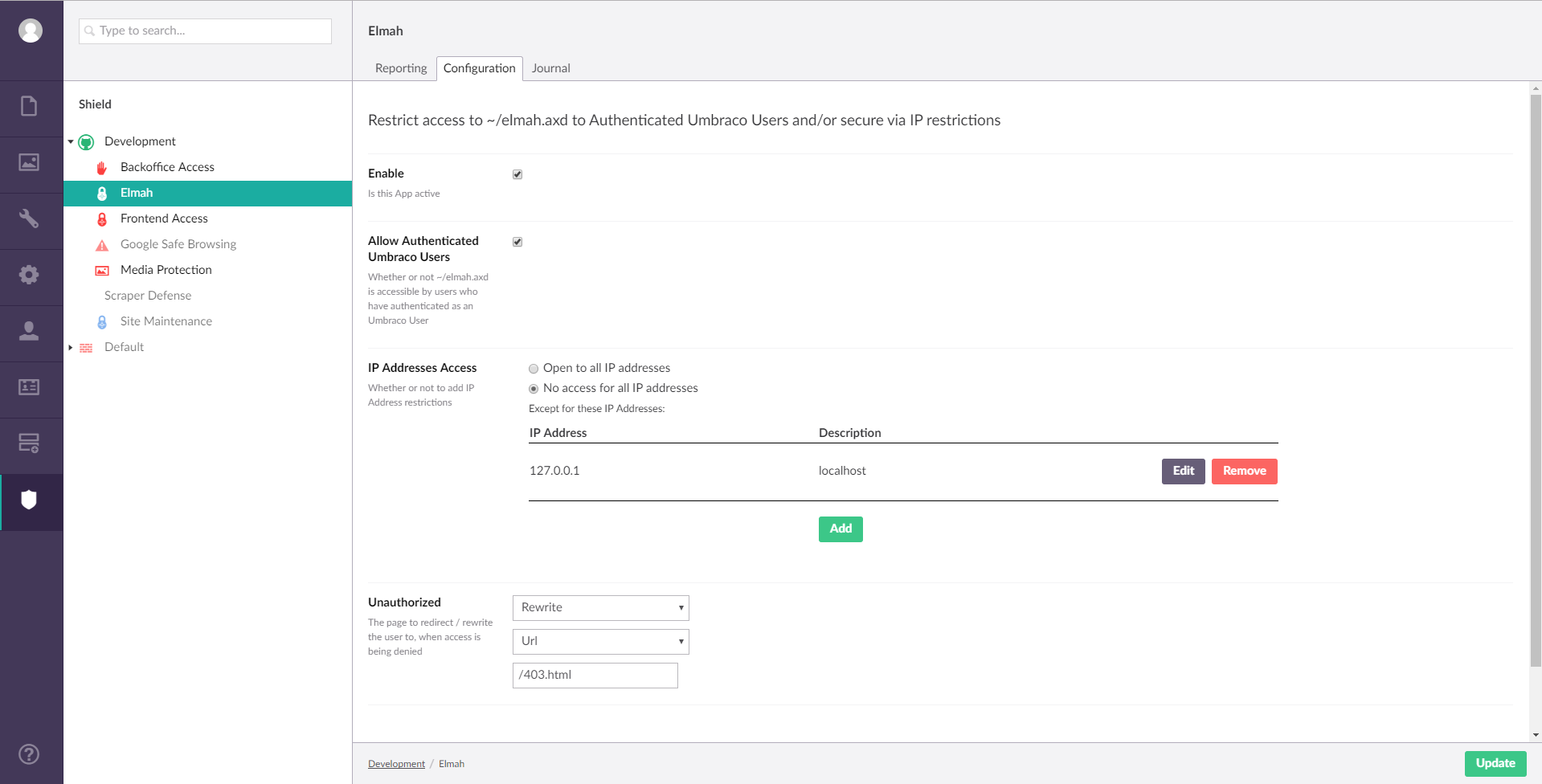Open the Members card section
1542x784 pixels.
[x=29, y=387]
